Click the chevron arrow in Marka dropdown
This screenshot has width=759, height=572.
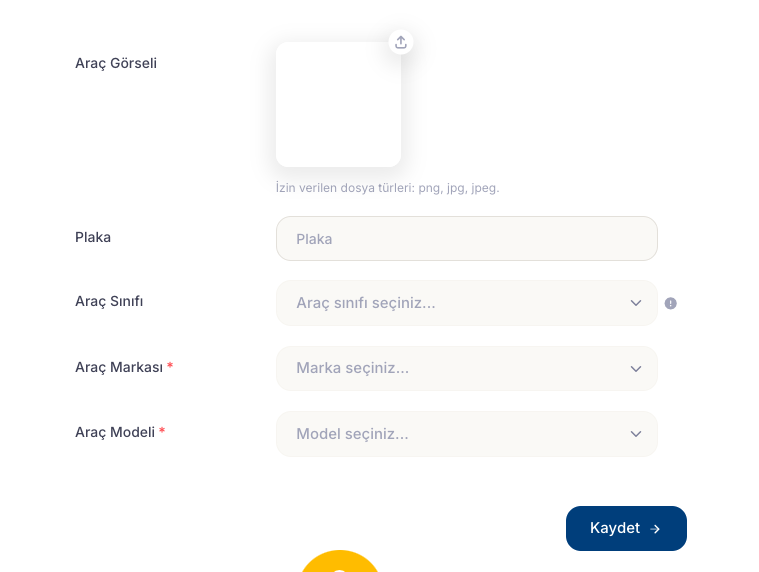(x=636, y=369)
